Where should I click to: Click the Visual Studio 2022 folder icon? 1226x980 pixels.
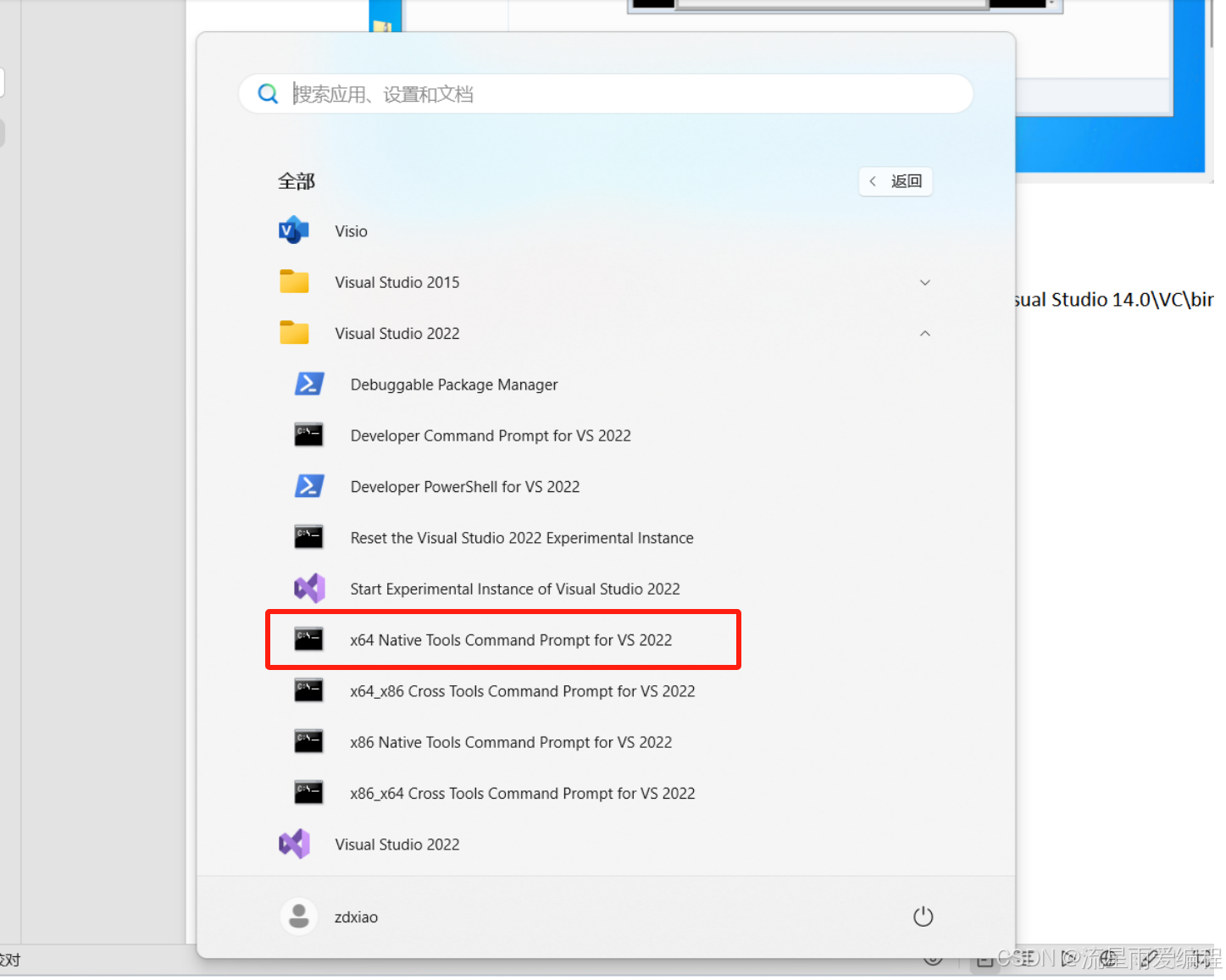point(294,332)
